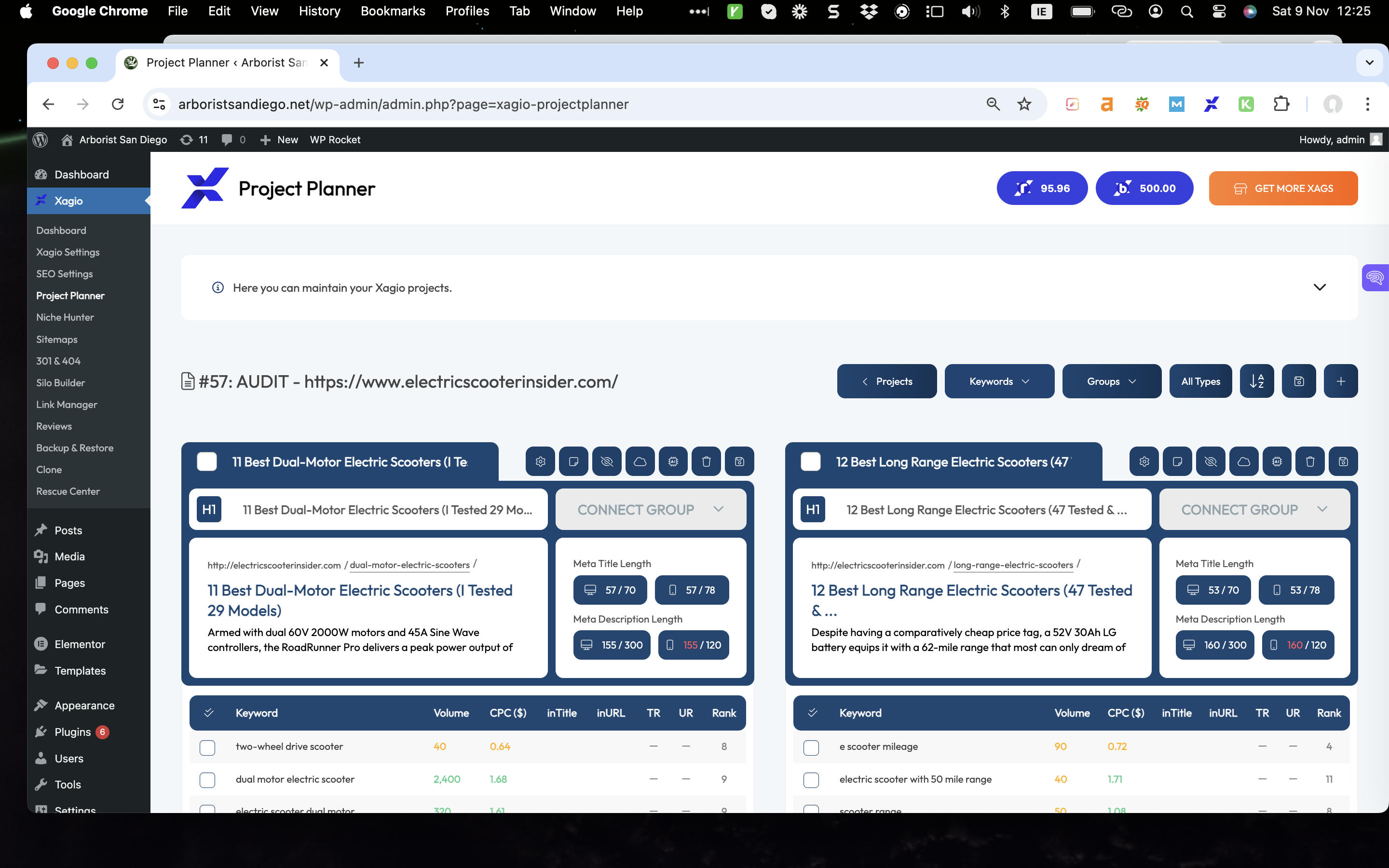
Task: Open notes icon on Long Range group
Action: coord(1177,461)
